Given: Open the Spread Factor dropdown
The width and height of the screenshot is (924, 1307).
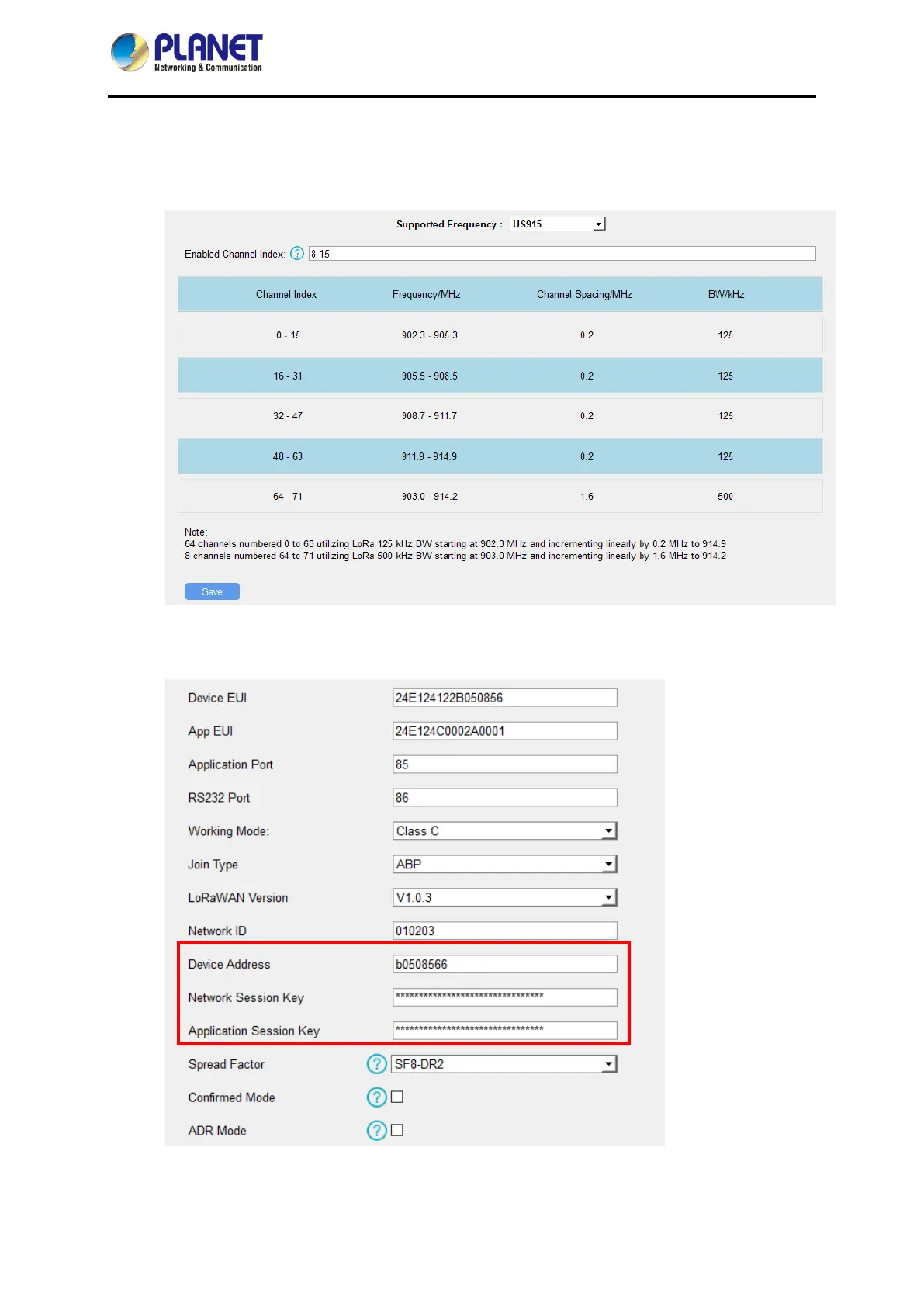Looking at the screenshot, I should click(x=504, y=1064).
